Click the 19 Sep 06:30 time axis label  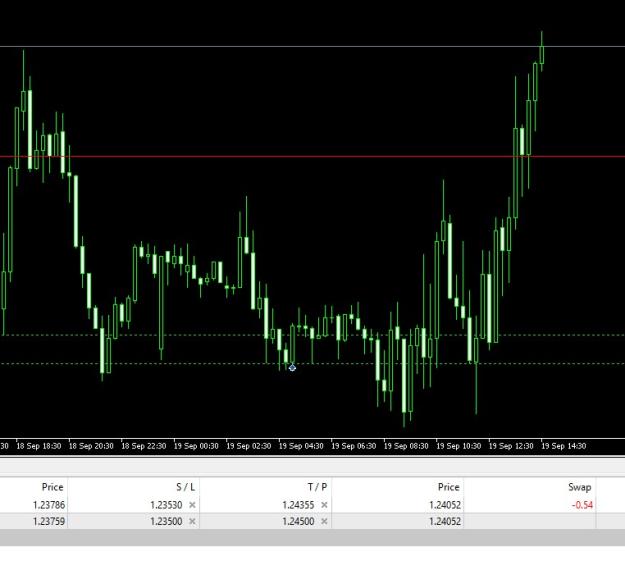354,446
